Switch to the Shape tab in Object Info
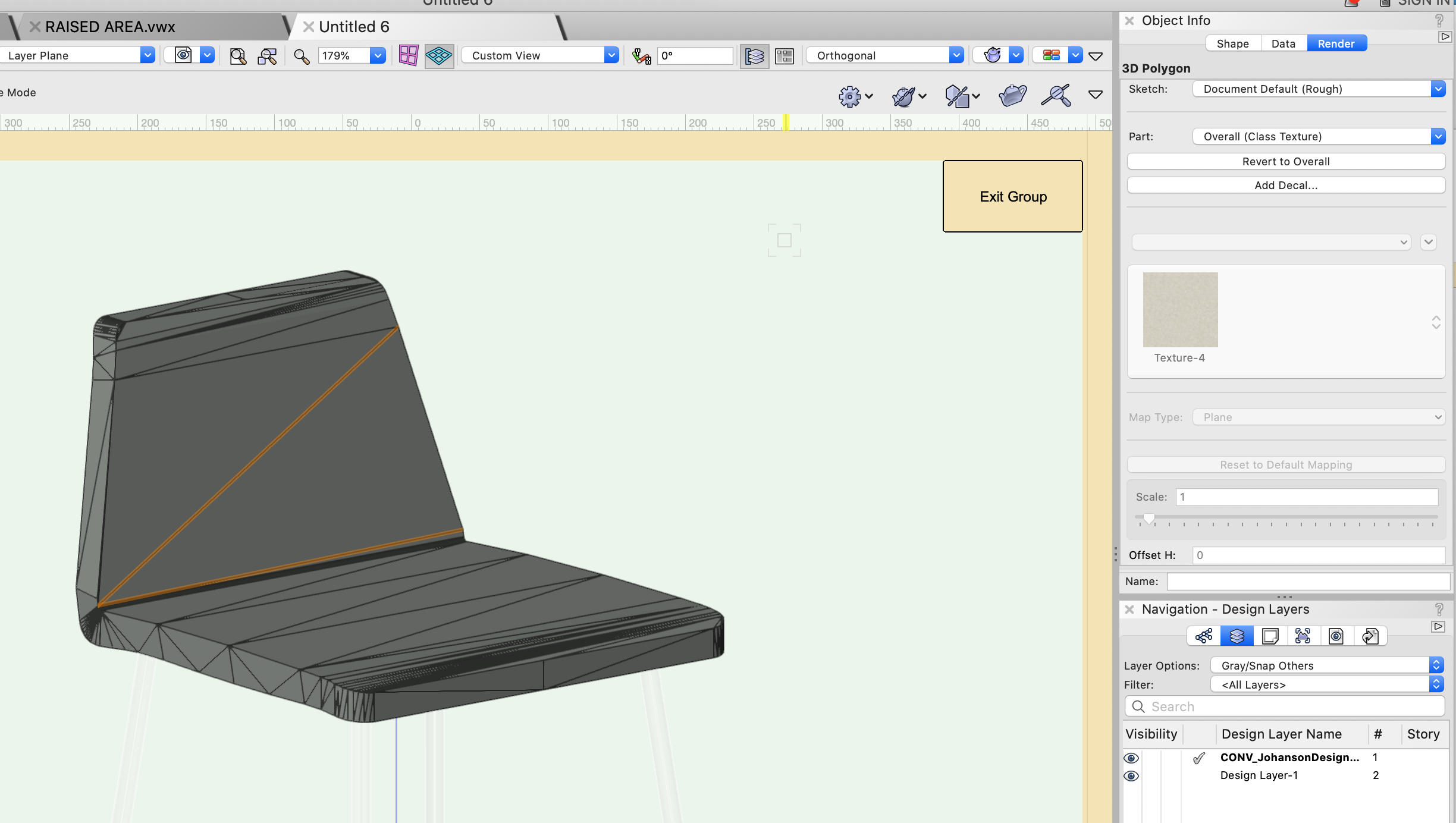This screenshot has height=823, width=1456. pos(1232,43)
